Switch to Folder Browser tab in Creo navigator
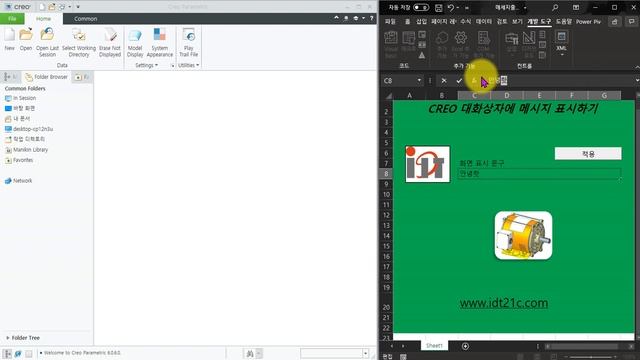 pos(46,77)
